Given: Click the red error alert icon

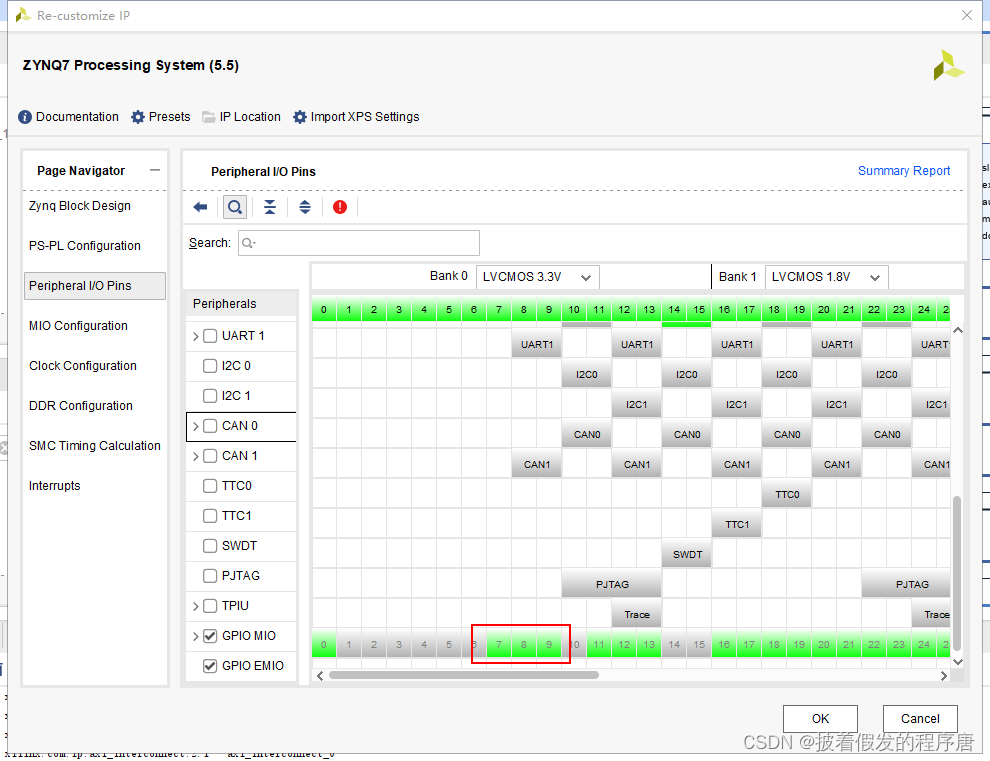Looking at the screenshot, I should [340, 207].
